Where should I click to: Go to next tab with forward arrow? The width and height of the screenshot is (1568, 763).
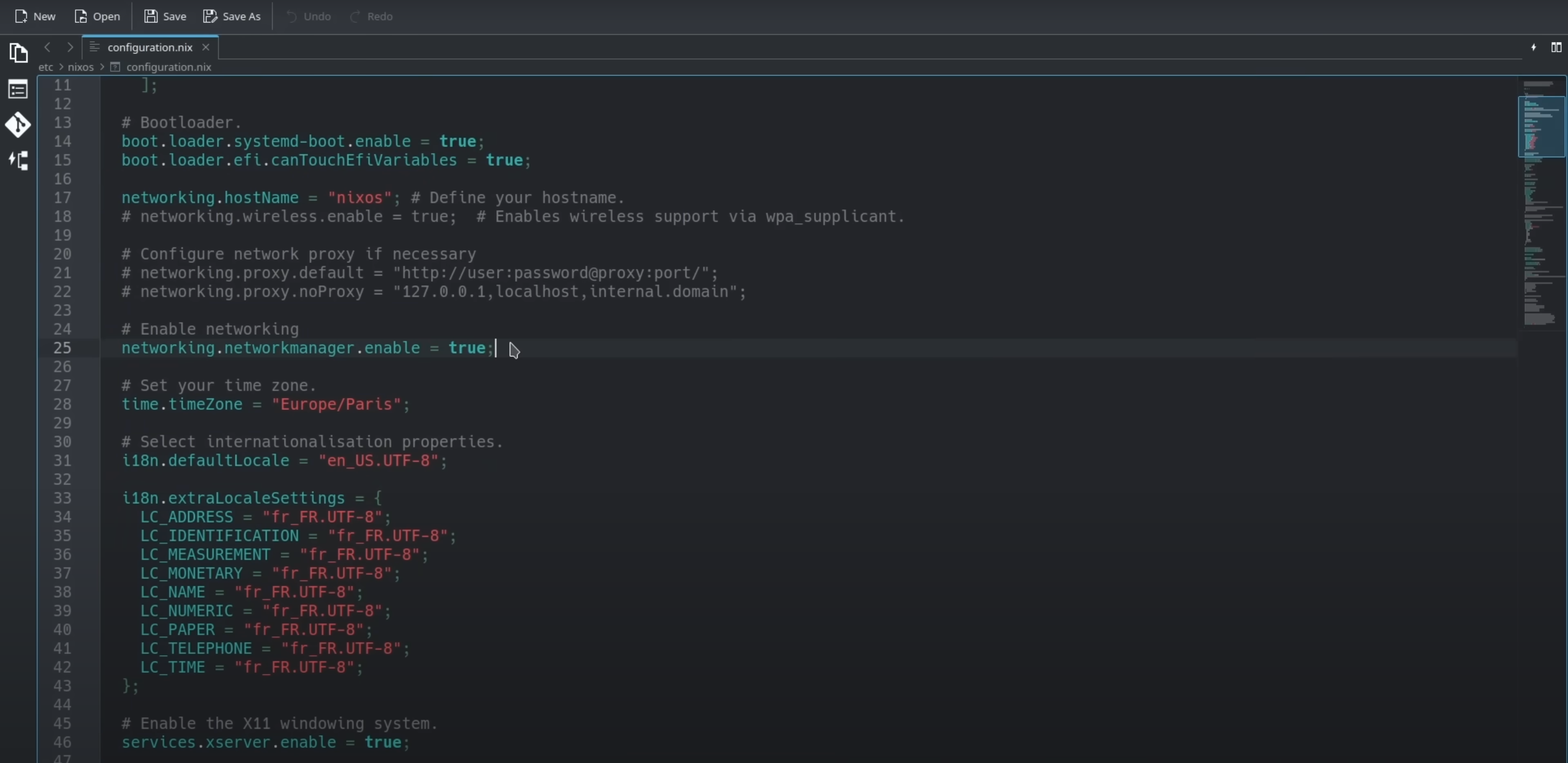click(70, 47)
